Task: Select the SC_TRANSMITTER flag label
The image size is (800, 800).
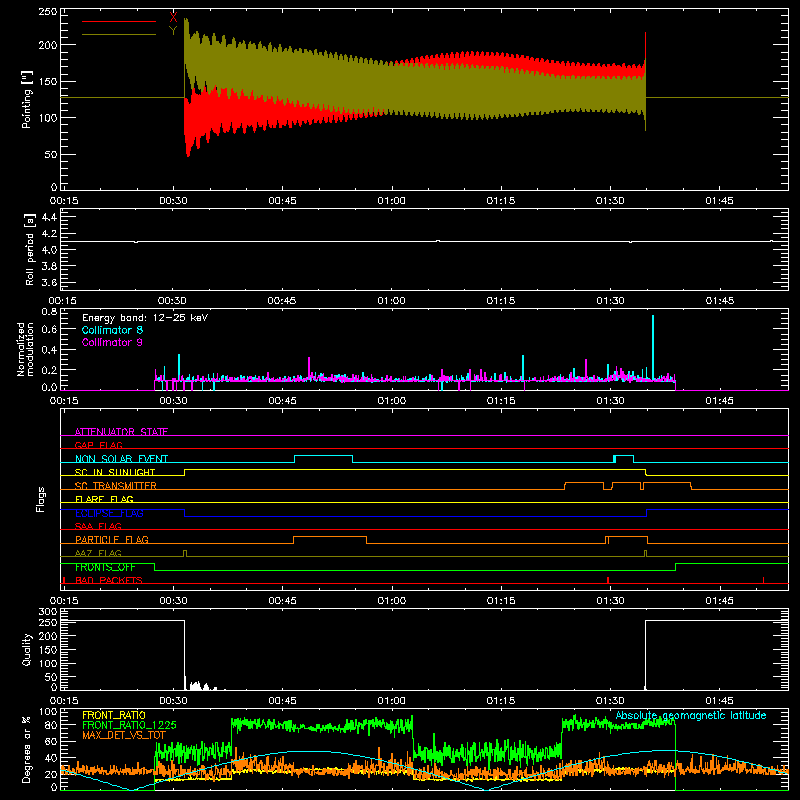Action: [116, 486]
